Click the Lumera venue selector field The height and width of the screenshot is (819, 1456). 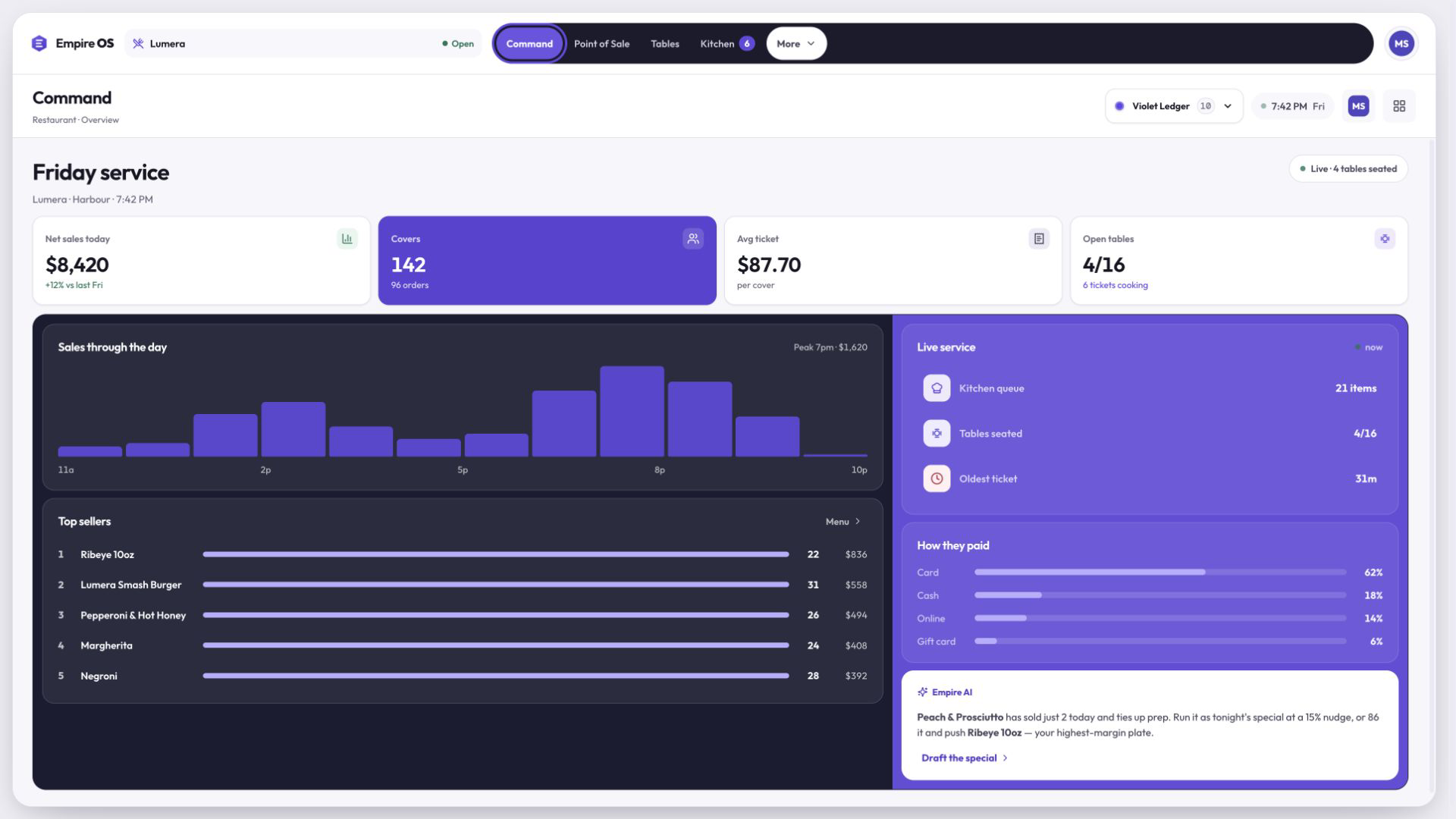(x=303, y=43)
